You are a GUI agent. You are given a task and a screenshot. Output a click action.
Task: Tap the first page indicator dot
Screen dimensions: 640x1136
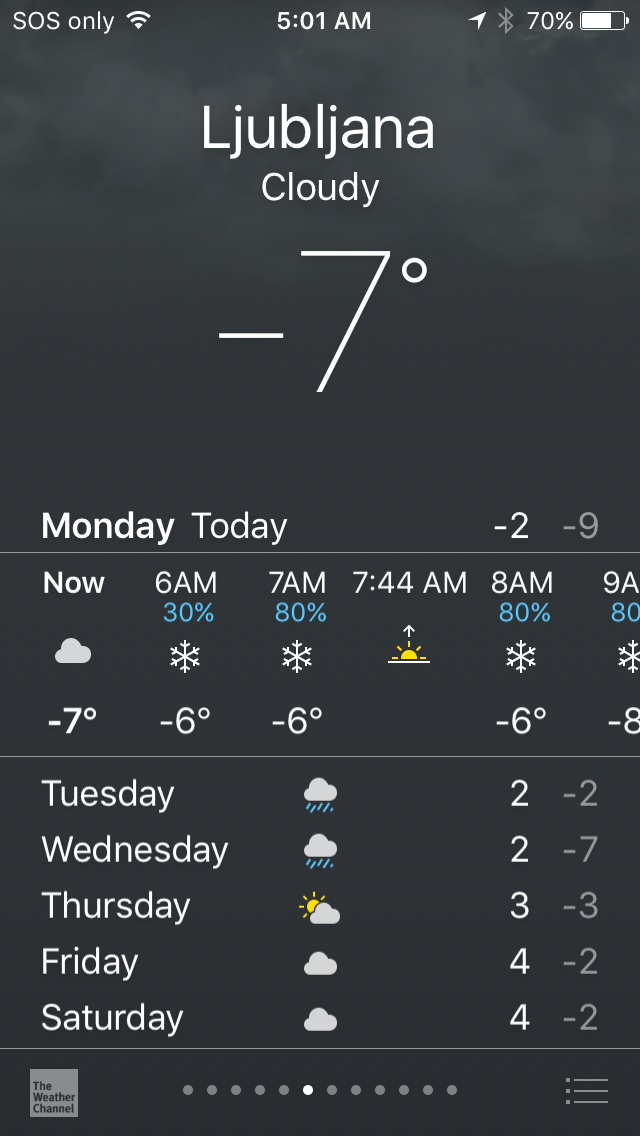pyautogui.click(x=188, y=1090)
